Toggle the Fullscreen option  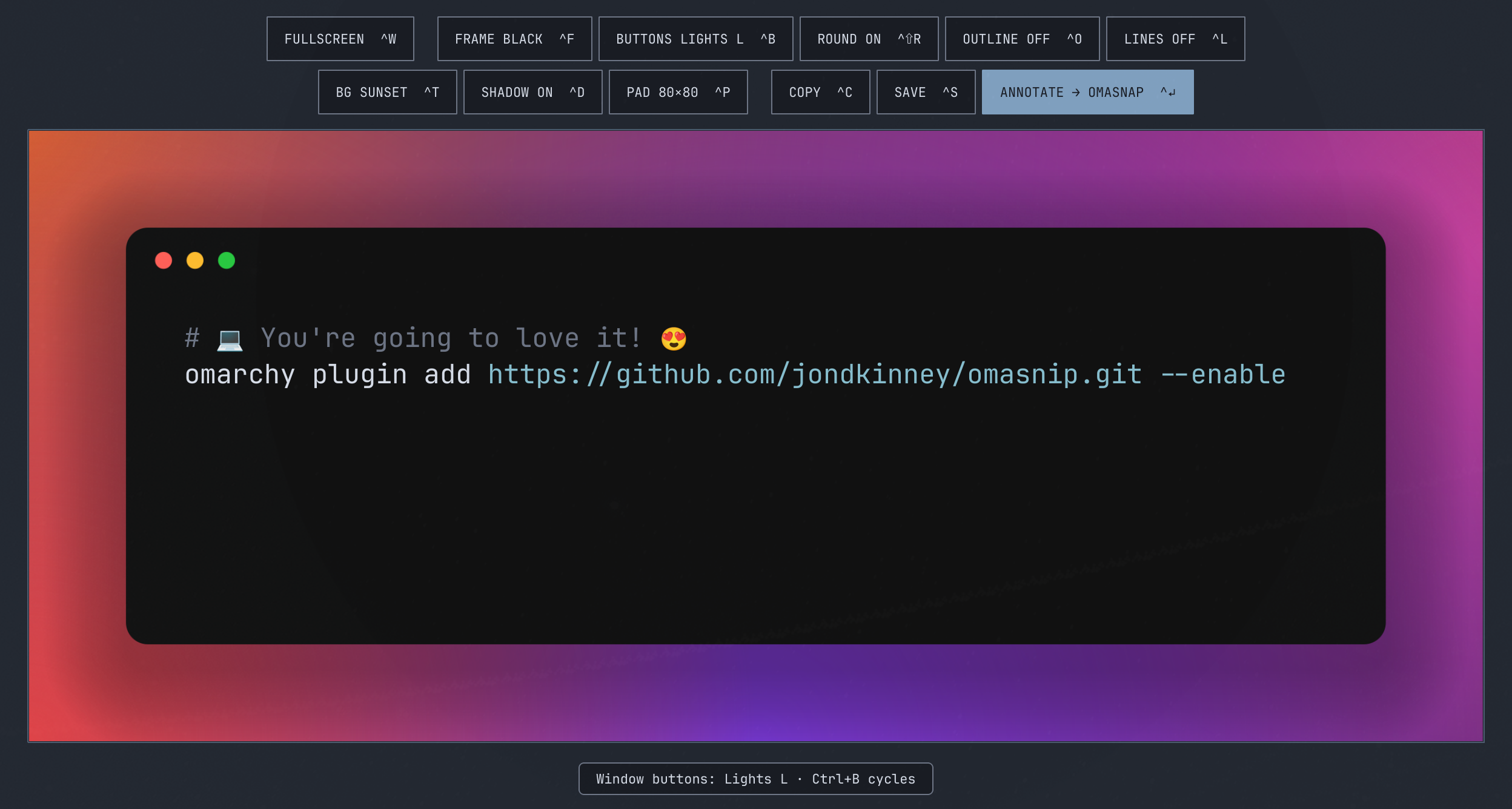click(x=340, y=39)
